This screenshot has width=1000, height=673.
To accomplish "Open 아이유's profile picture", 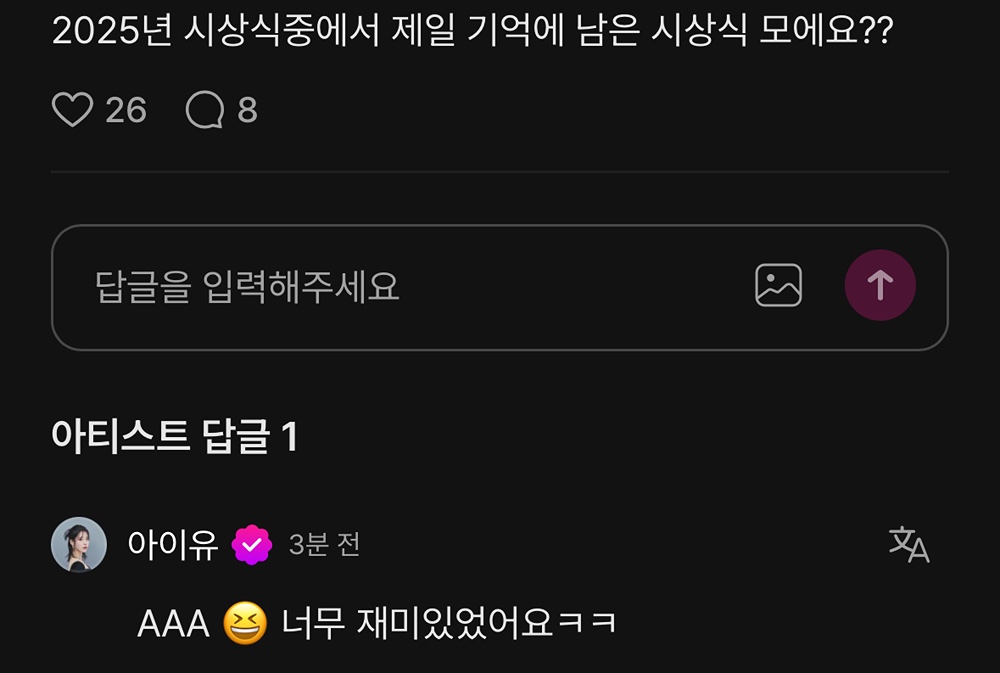I will click(x=79, y=544).
